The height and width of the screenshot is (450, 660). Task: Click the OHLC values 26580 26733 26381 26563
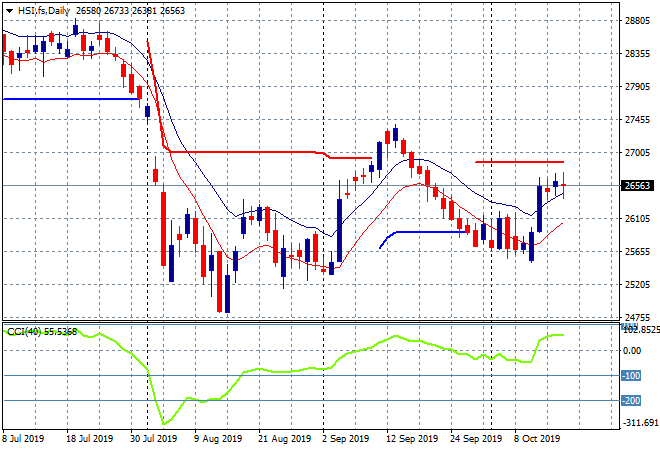click(x=130, y=11)
